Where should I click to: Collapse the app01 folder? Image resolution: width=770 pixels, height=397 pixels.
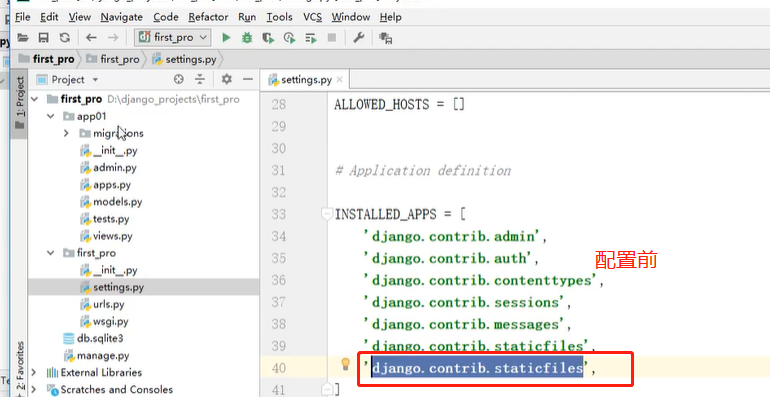pos(51,116)
